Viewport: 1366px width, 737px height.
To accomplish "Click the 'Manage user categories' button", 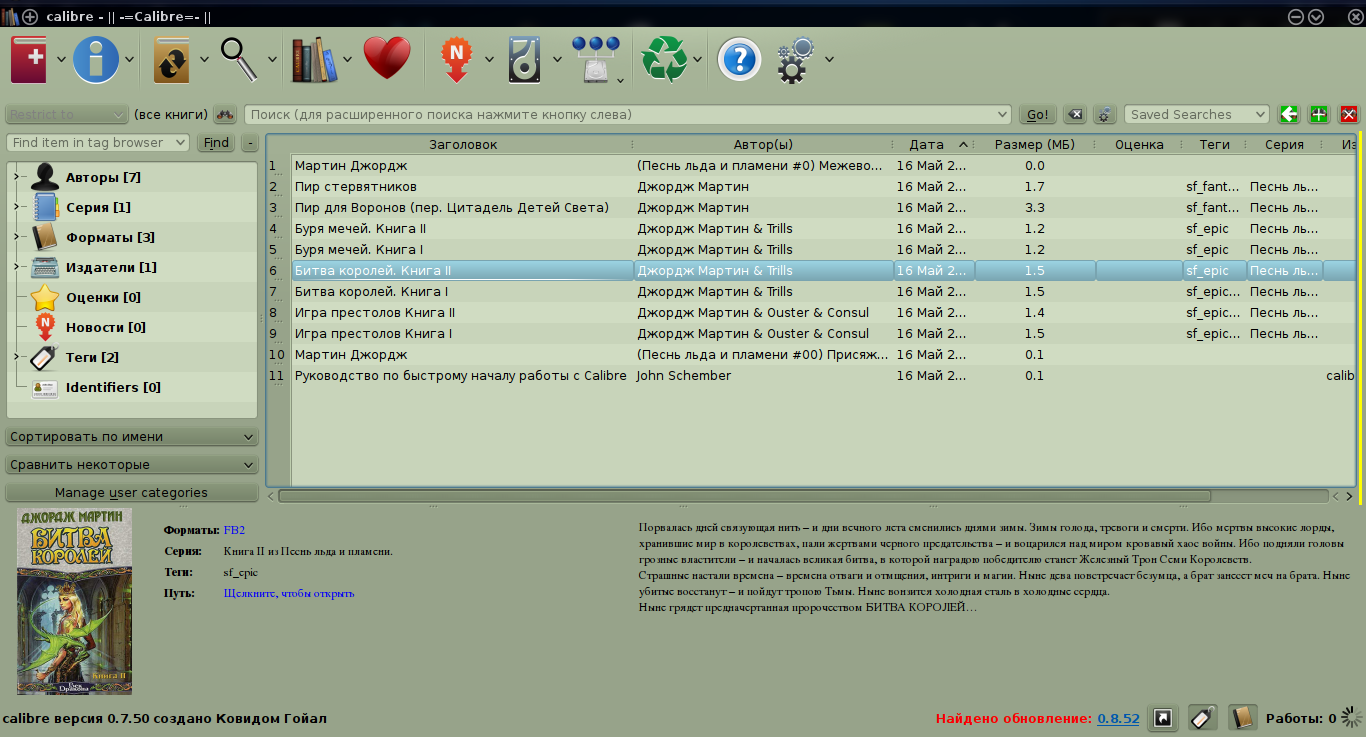I will [x=132, y=493].
